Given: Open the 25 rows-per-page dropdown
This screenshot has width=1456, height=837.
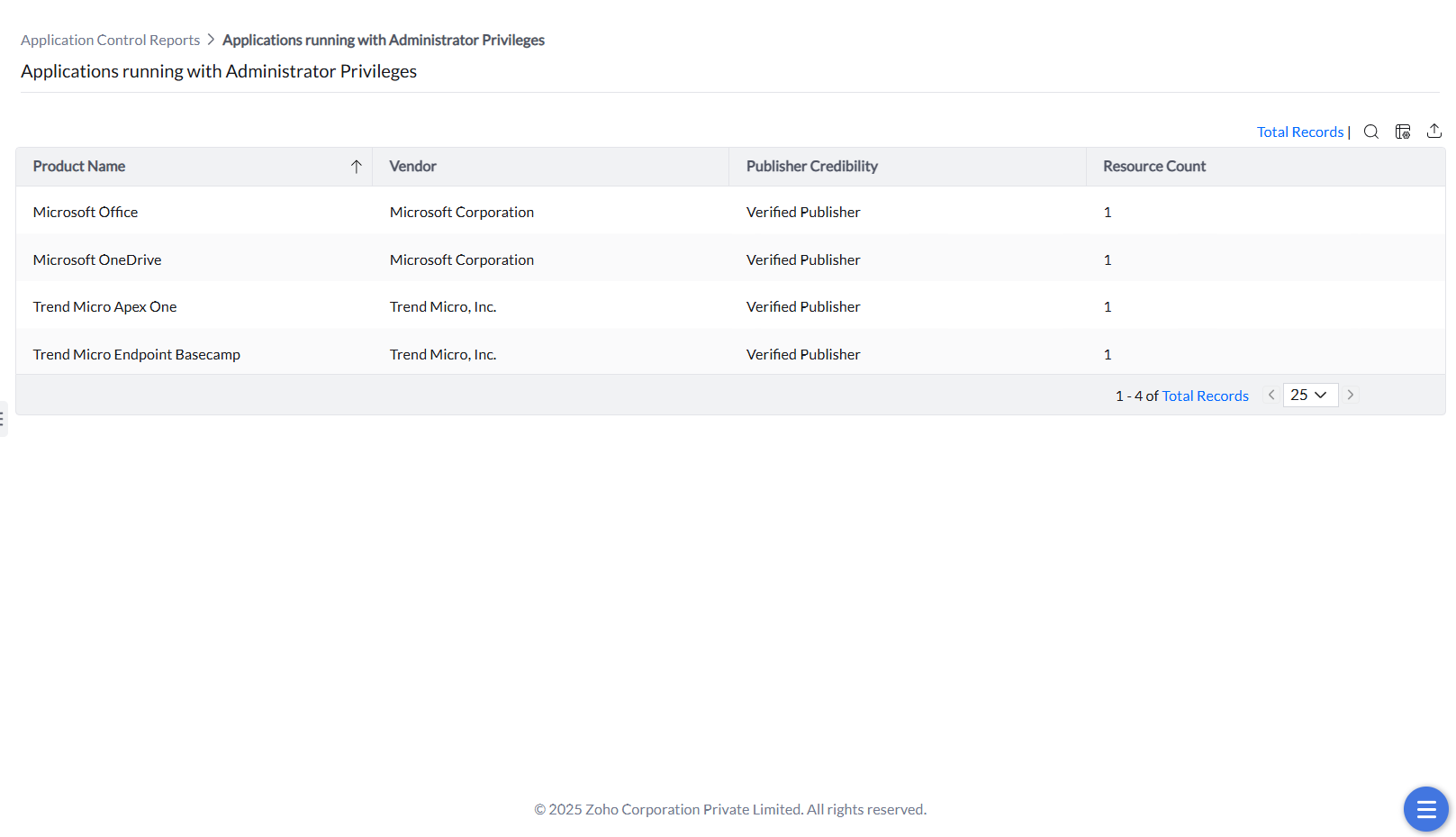Looking at the screenshot, I should pyautogui.click(x=1310, y=395).
